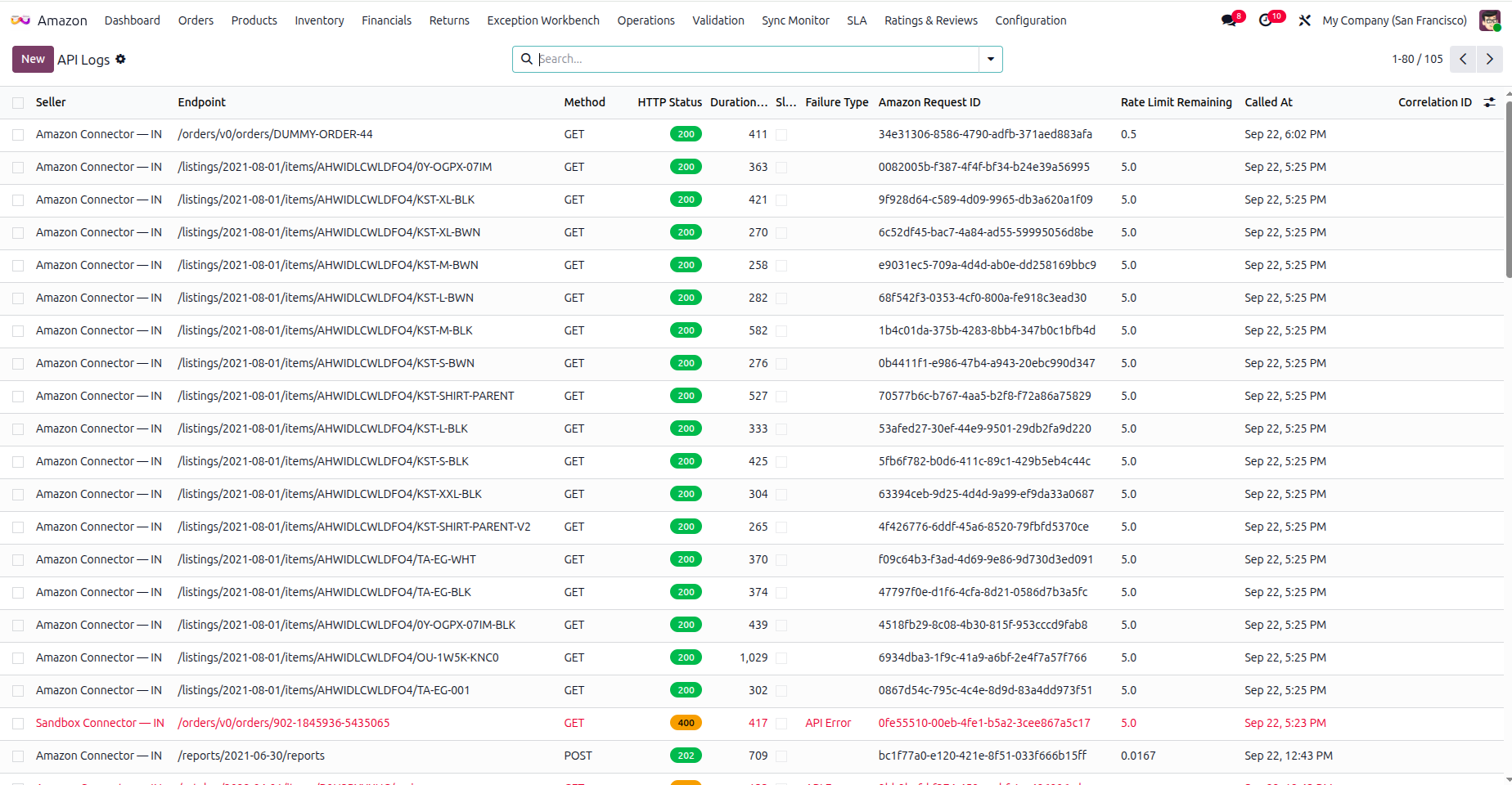Click the API Error failure type cell
Image resolution: width=1512 pixels, height=785 pixels.
tap(828, 723)
